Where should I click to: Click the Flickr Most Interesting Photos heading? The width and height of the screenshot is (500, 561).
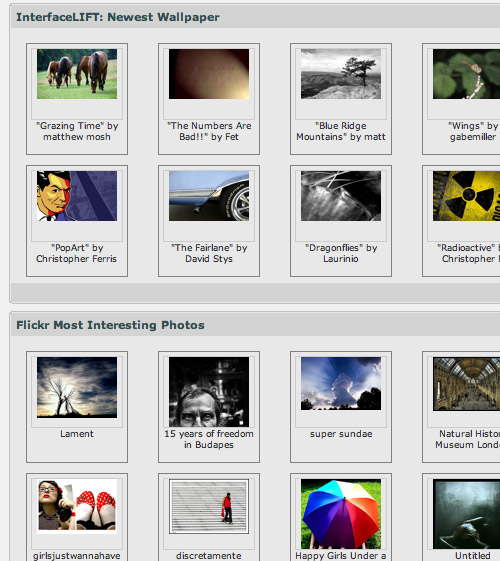111,325
